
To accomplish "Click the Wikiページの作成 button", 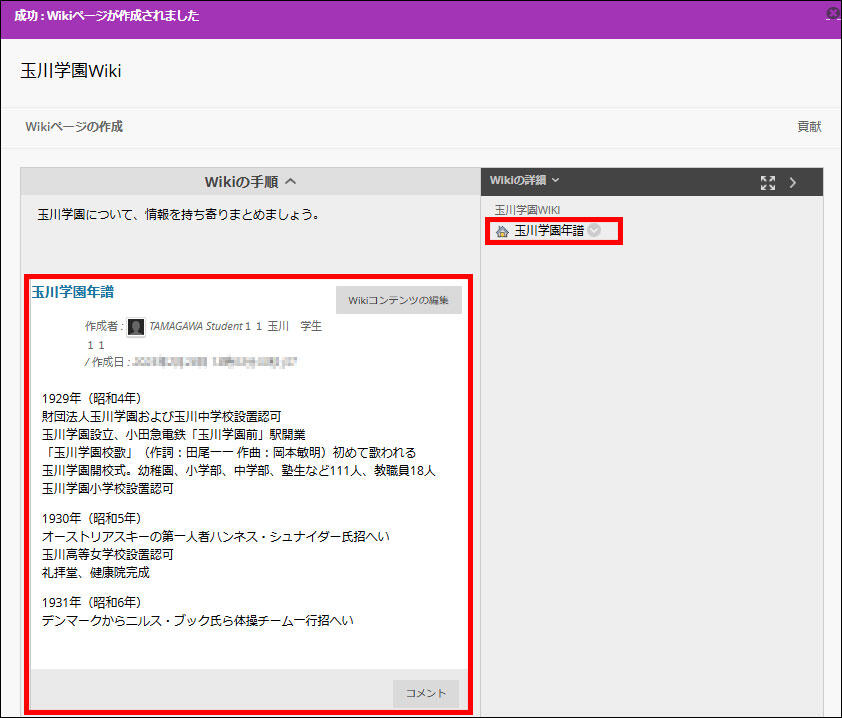I will click(74, 127).
